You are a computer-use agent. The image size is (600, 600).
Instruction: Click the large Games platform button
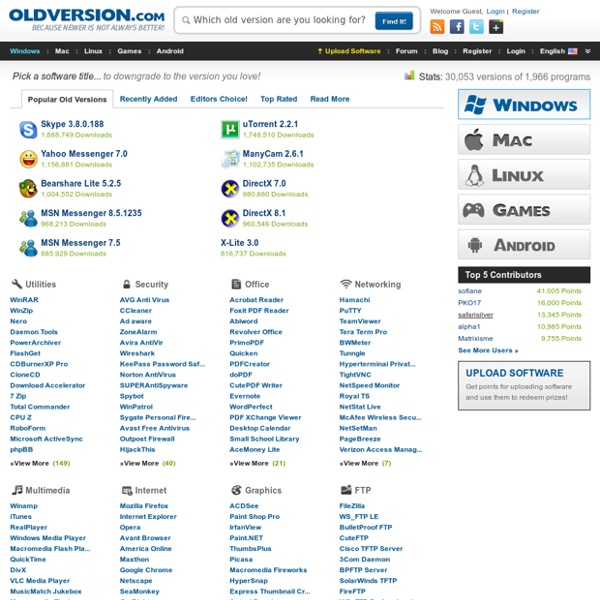click(x=524, y=210)
